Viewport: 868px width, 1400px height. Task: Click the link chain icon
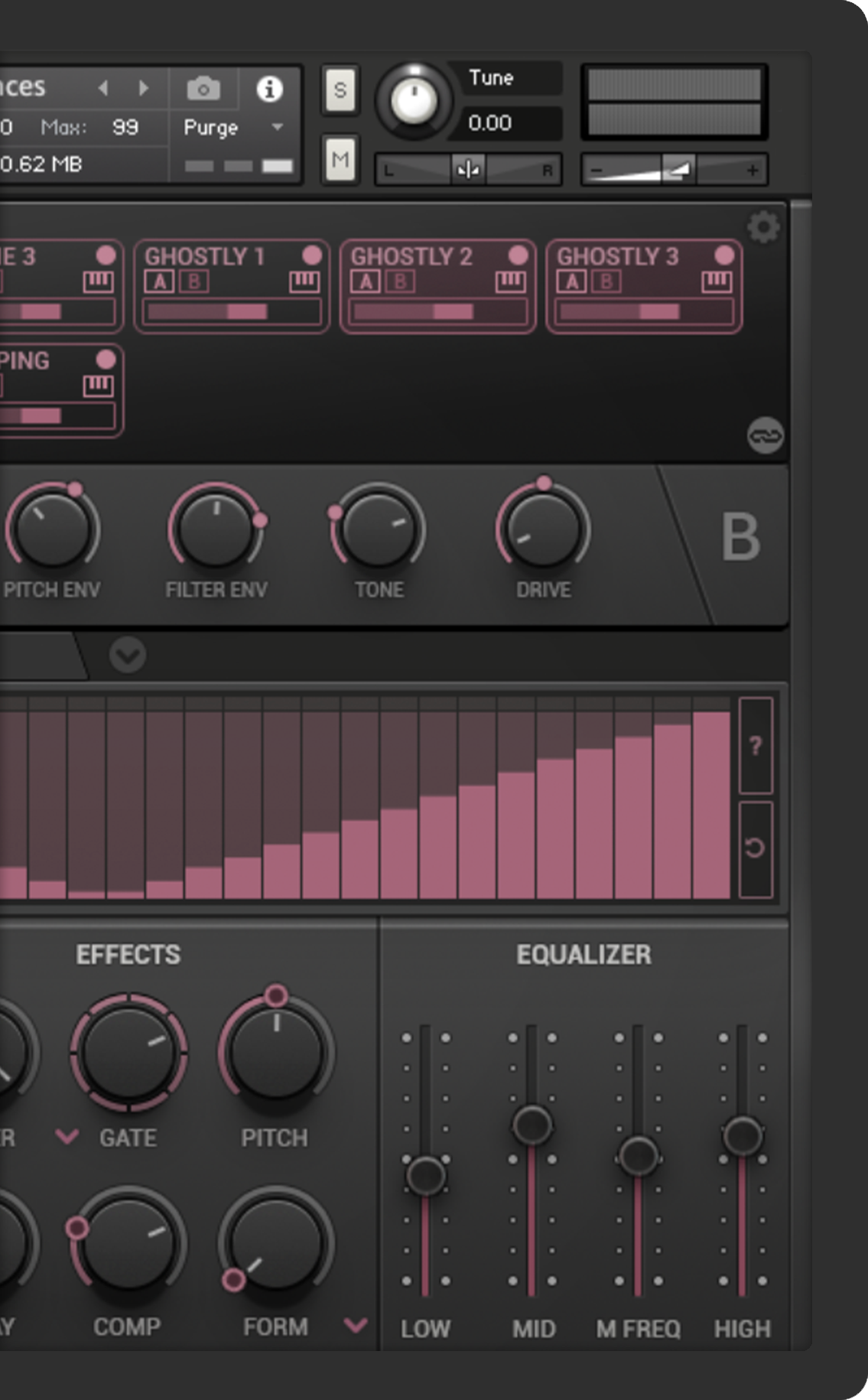pyautogui.click(x=765, y=436)
